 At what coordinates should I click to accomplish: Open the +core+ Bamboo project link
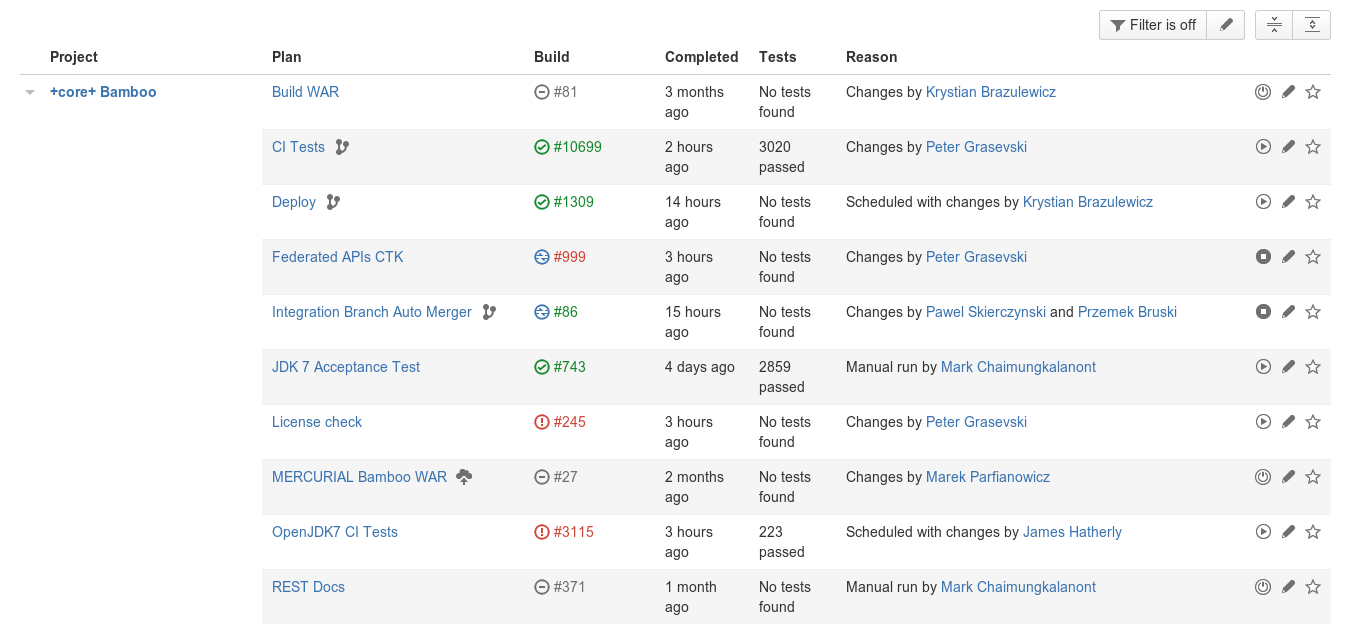[103, 92]
